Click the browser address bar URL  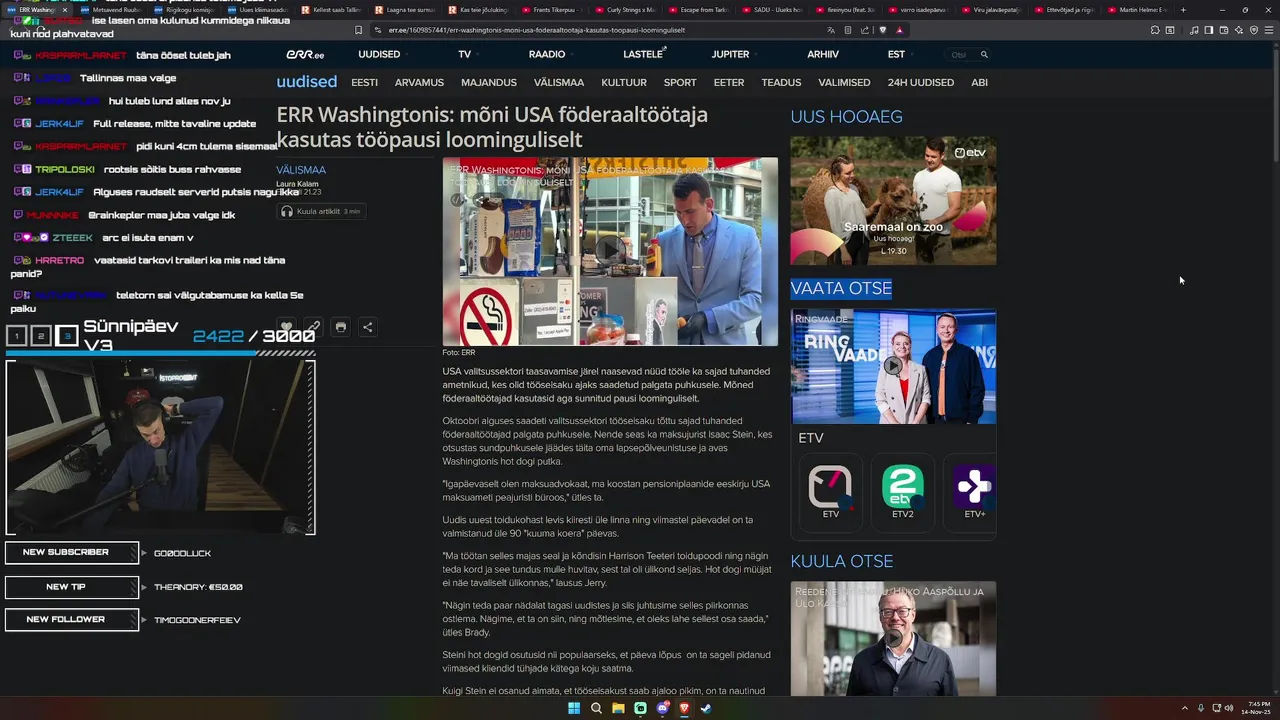tap(537, 30)
